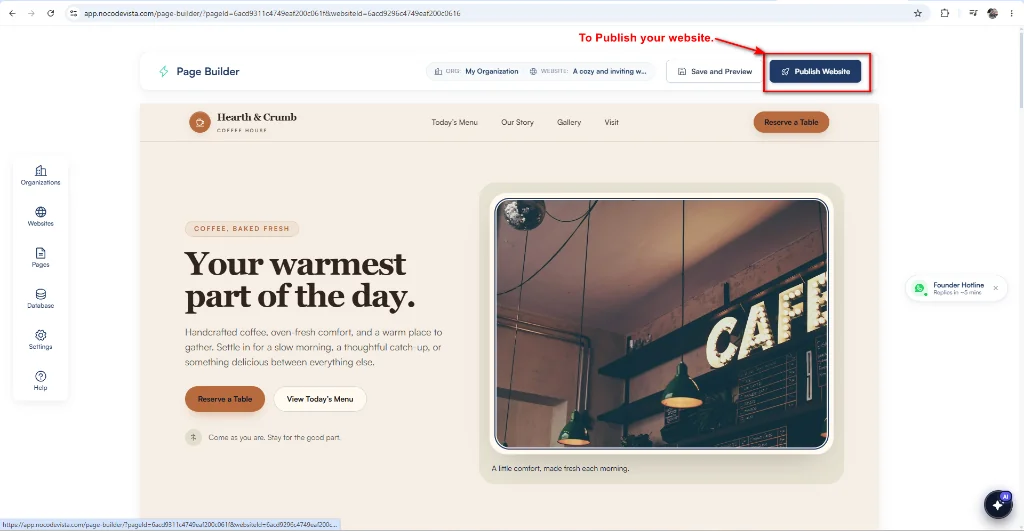Open the AI assistant sparkle button
Viewport: 1024px width, 531px height.
[x=998, y=504]
